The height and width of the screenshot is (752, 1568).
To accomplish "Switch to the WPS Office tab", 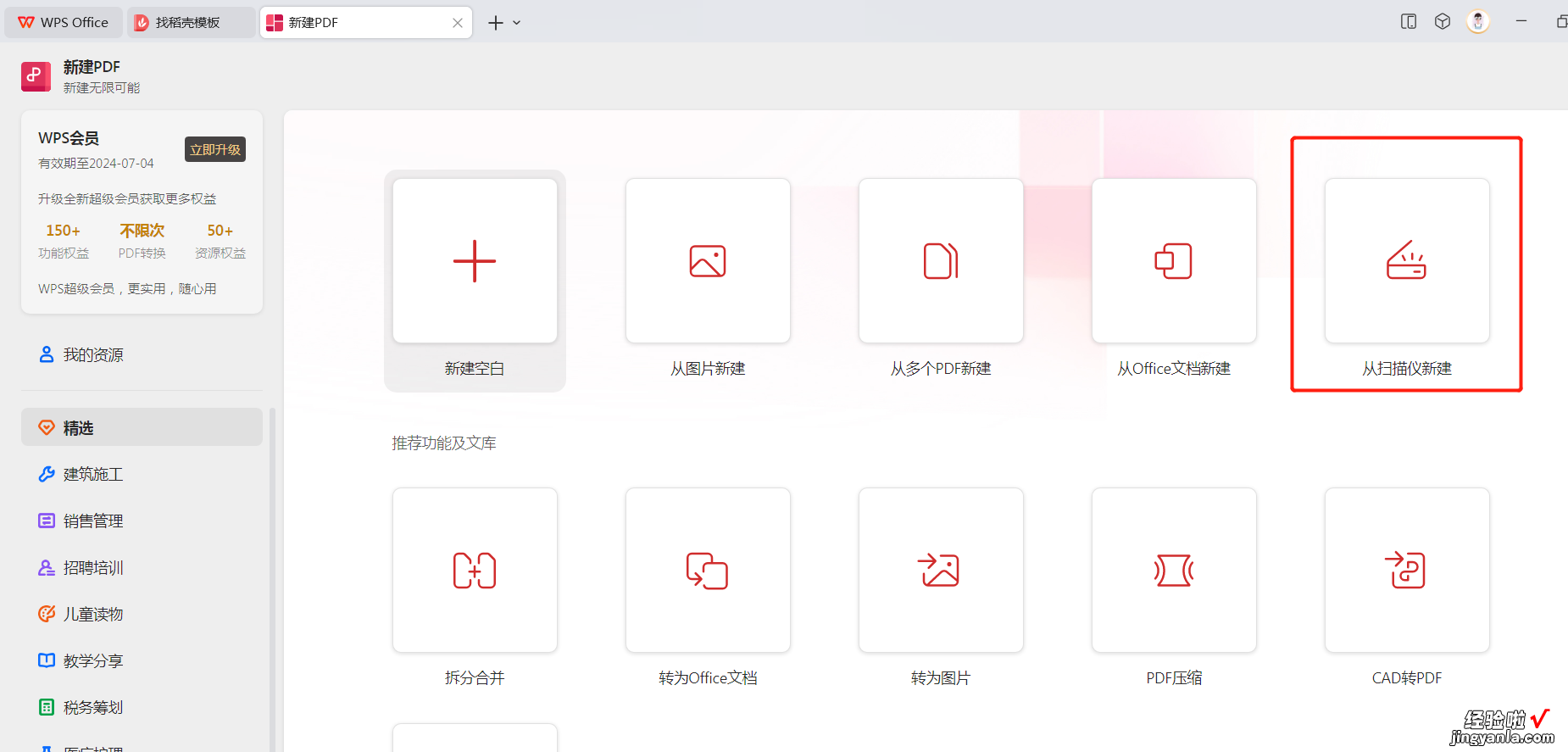I will point(64,22).
